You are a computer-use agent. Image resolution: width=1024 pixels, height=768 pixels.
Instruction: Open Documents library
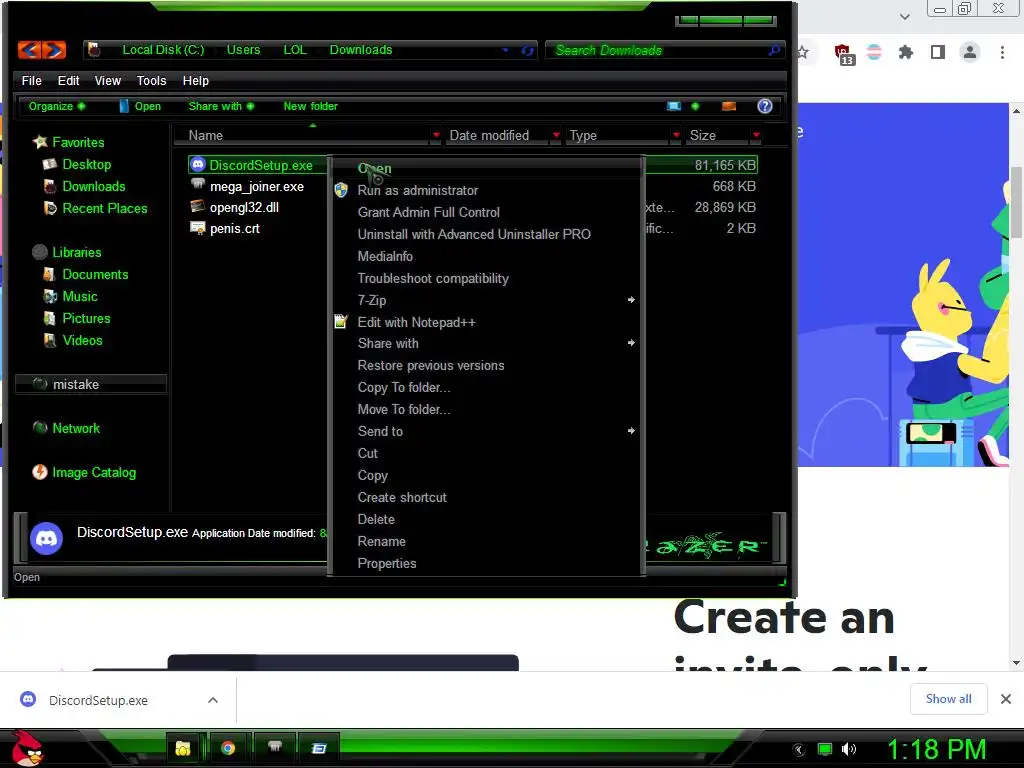click(95, 274)
